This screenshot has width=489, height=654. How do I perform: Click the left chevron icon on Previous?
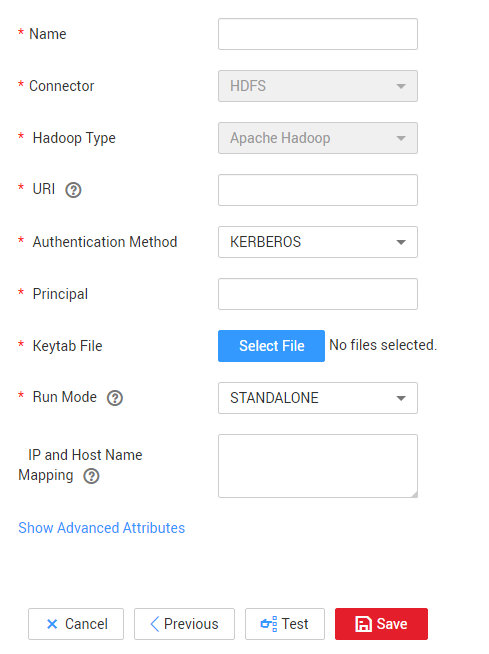tap(154, 624)
